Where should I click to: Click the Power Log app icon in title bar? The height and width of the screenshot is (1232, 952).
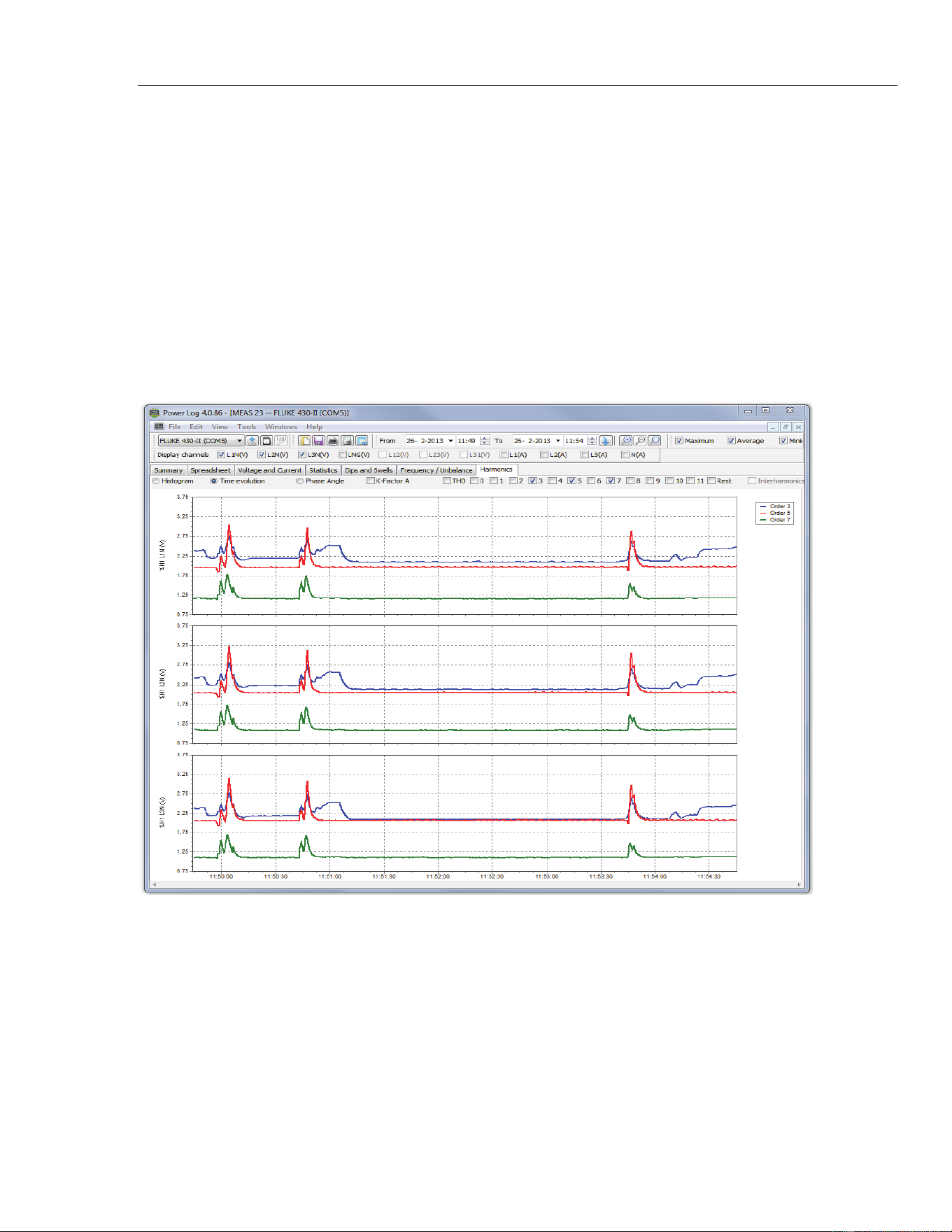pyautogui.click(x=155, y=413)
